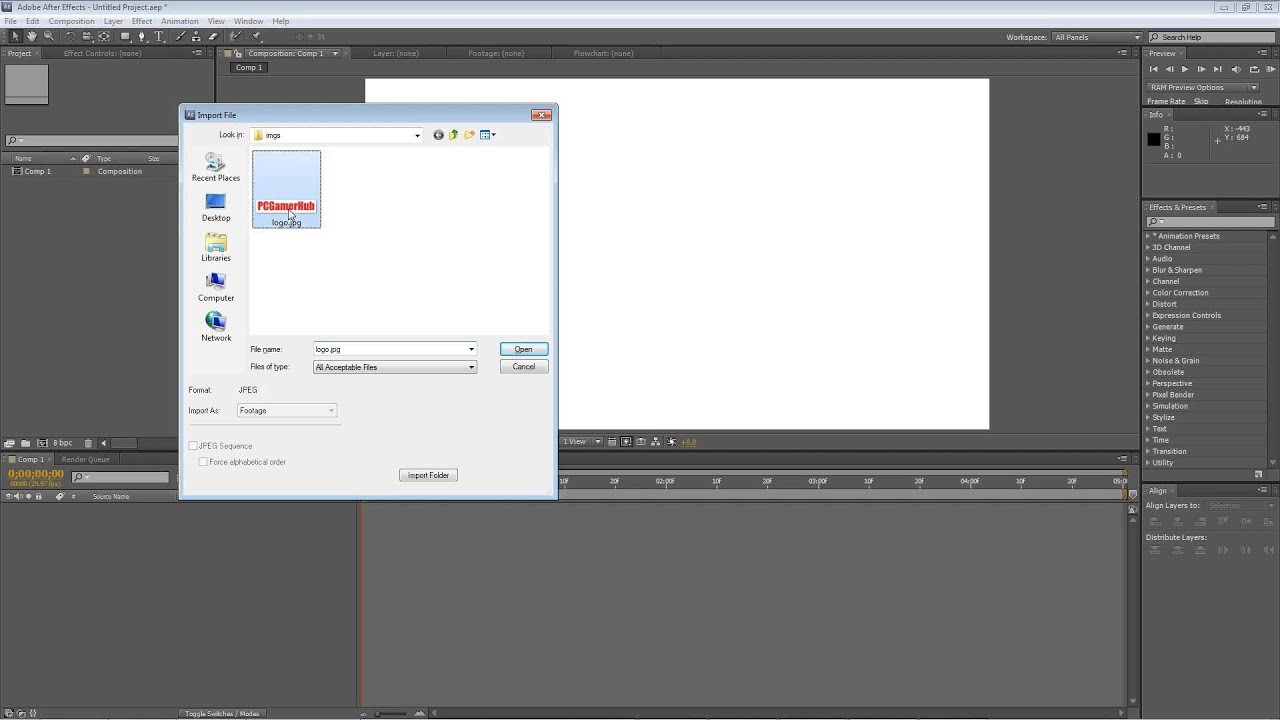Open the View menu icon in Import dialog
This screenshot has width=1280, height=720.
pos(487,135)
